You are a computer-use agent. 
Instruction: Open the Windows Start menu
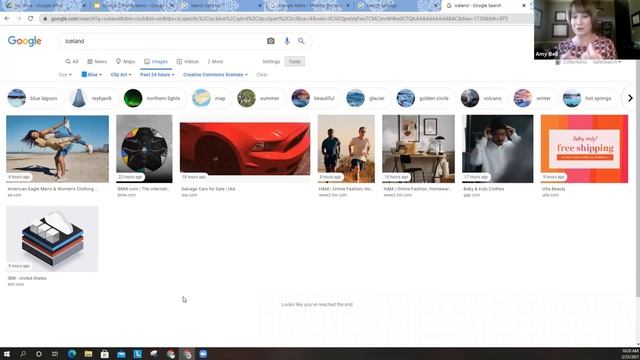point(7,354)
